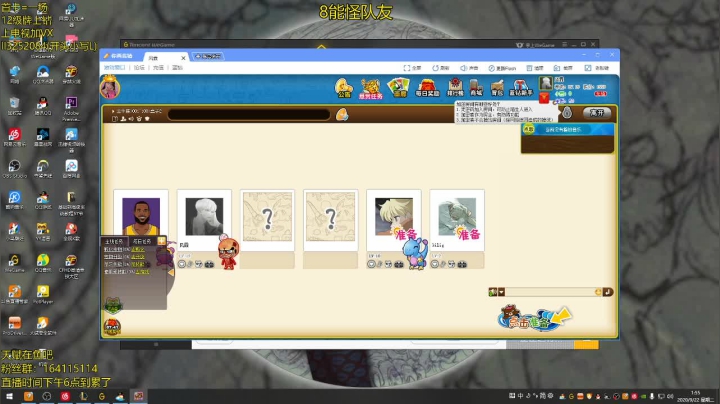Open the 商城 shop icon

pyautogui.click(x=476, y=88)
